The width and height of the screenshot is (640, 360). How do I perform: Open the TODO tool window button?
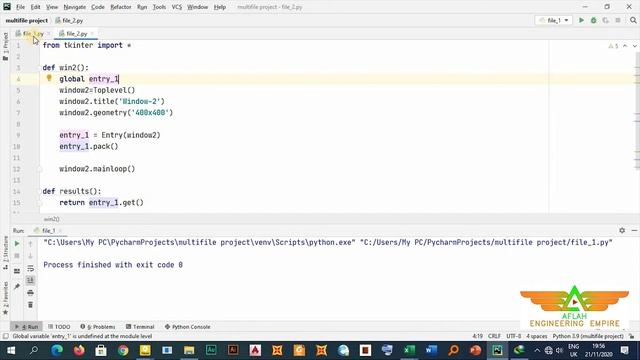click(x=59, y=327)
